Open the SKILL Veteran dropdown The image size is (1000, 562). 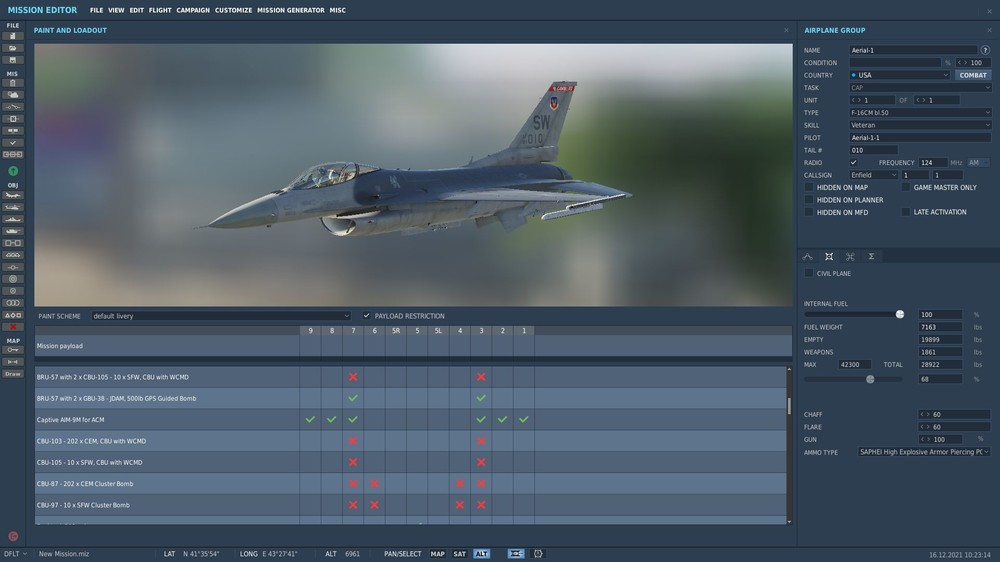[920, 125]
